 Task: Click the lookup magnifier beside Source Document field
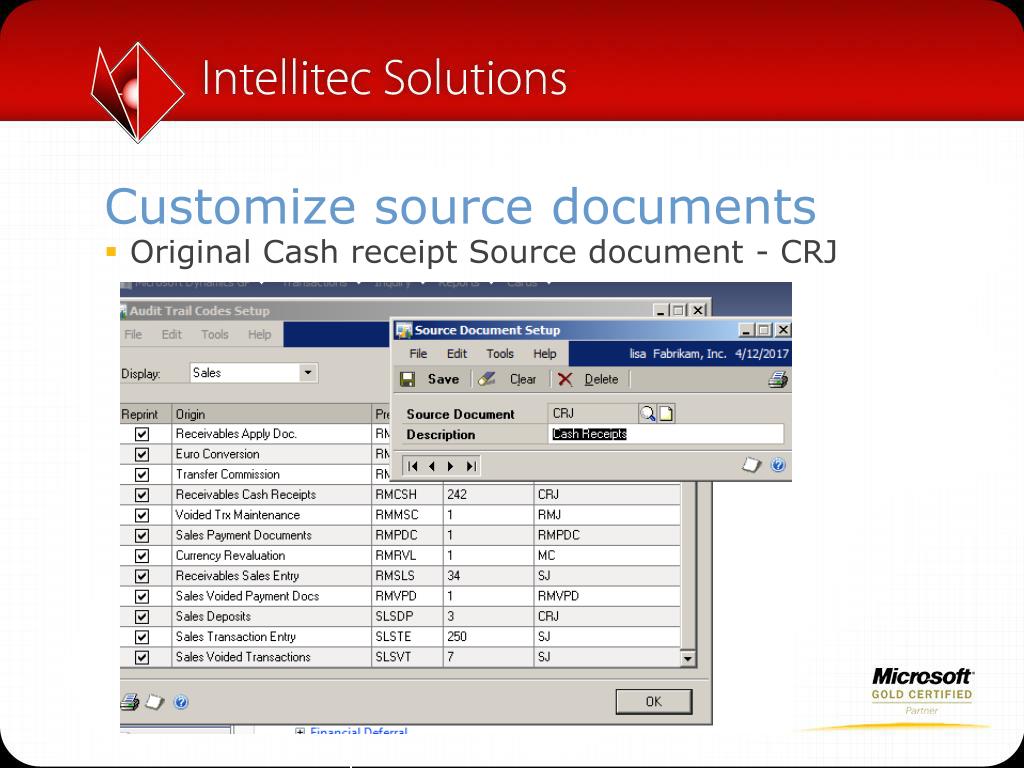pos(647,413)
